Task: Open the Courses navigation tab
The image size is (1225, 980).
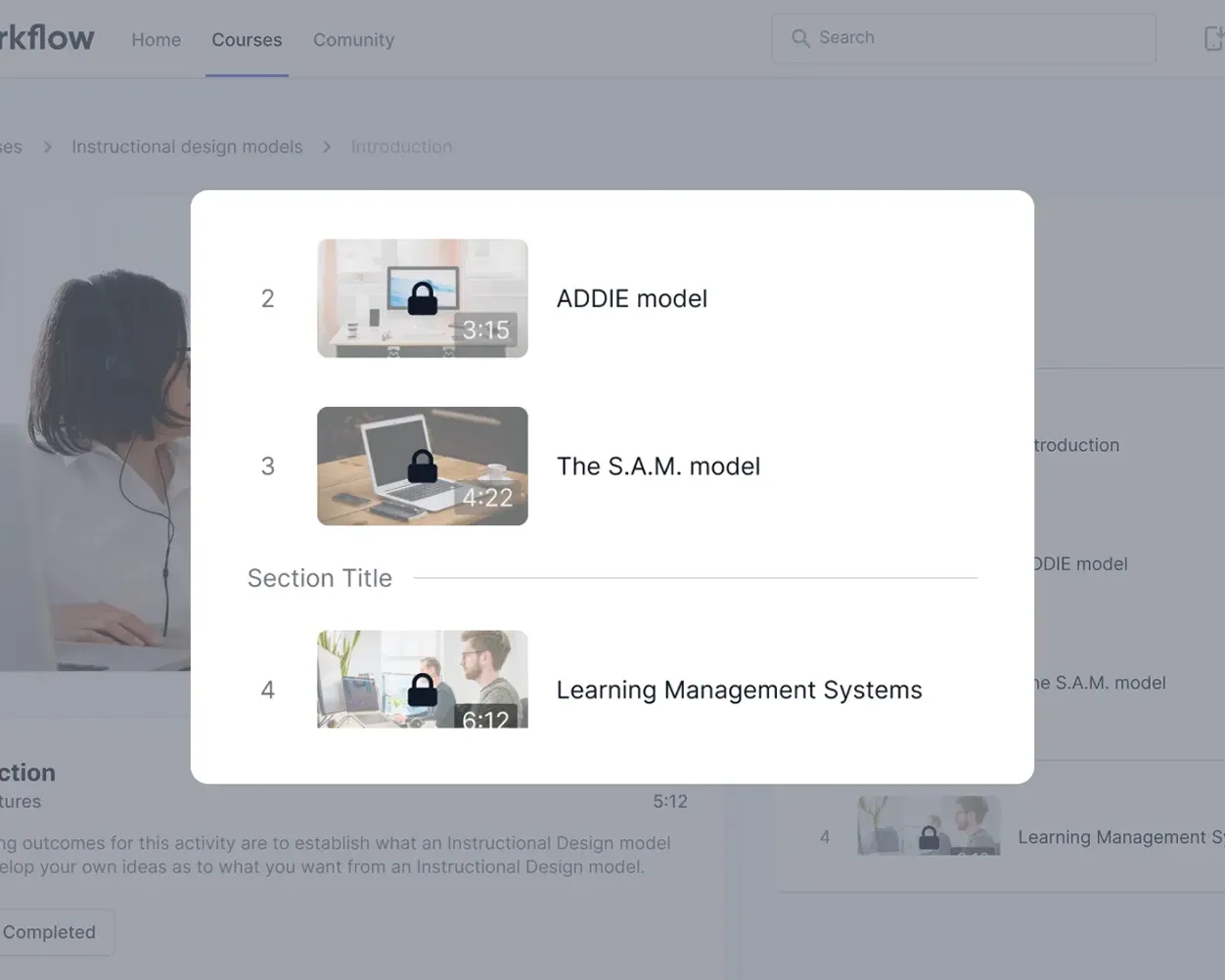Action: pos(247,40)
